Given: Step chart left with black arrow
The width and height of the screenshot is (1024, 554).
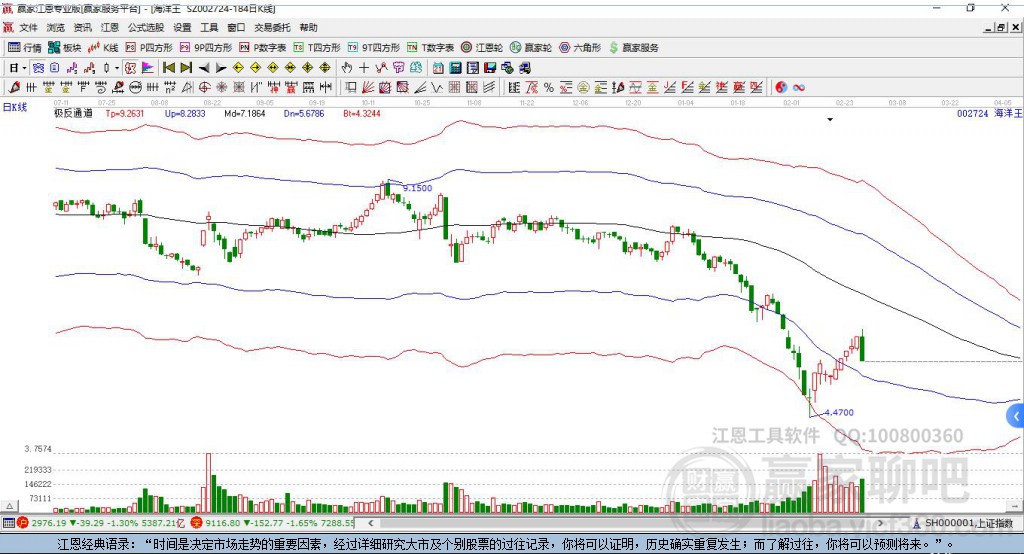Looking at the screenshot, I should [x=204, y=68].
